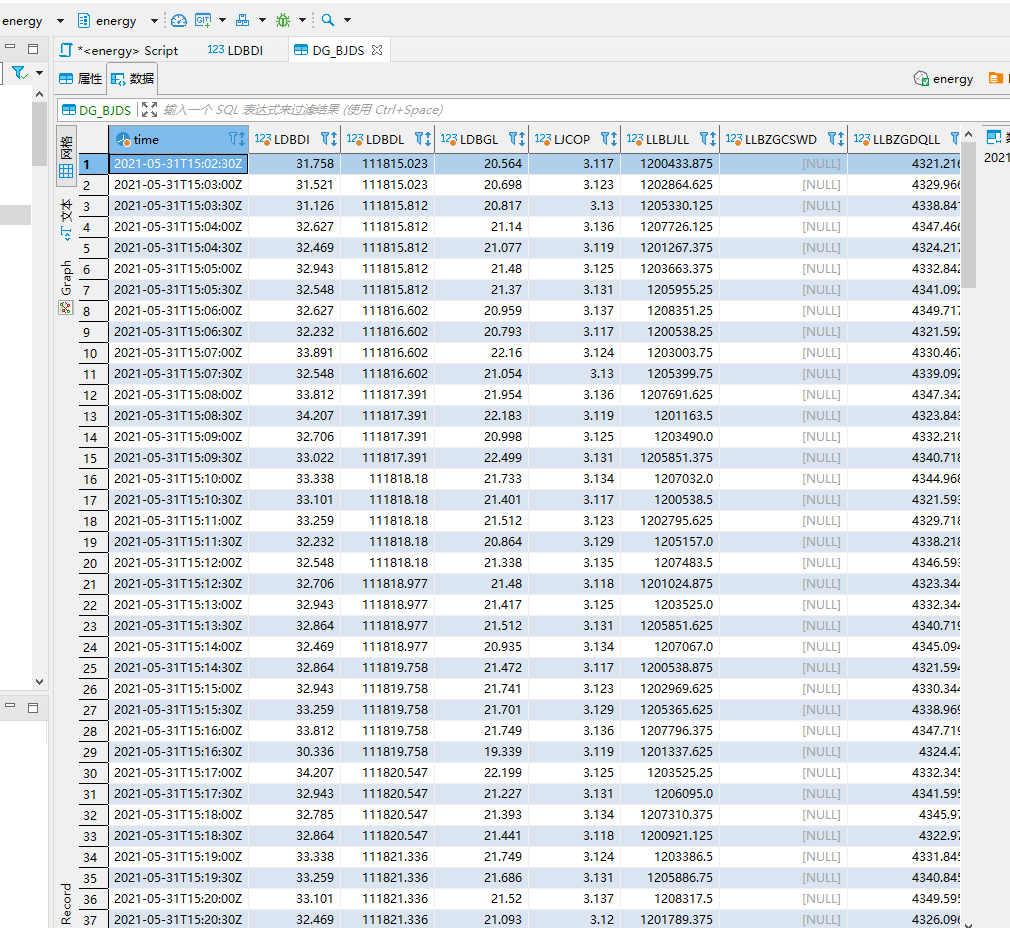
Task: Select row number 1 header
Action: pyautogui.click(x=93, y=164)
